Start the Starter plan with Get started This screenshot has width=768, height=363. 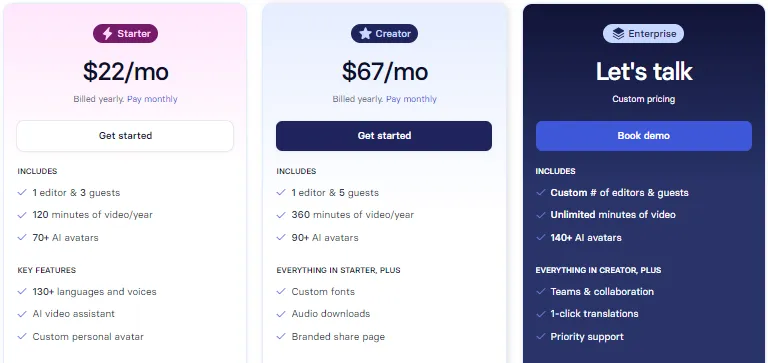[x=125, y=136]
